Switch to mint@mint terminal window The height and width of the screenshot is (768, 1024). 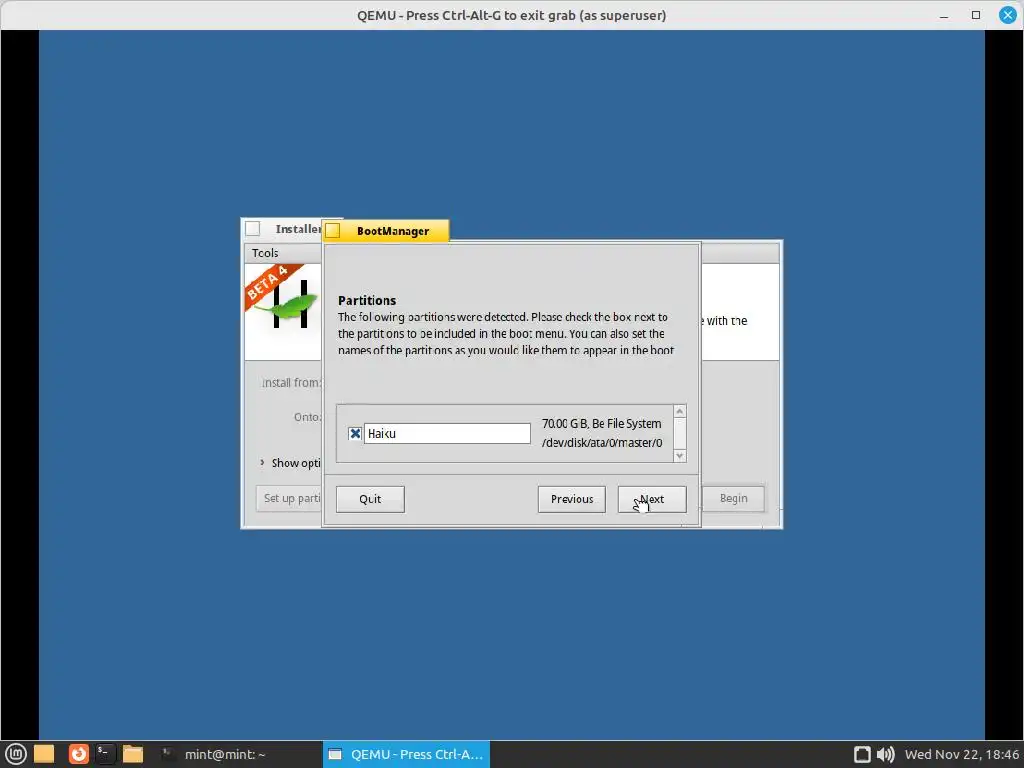(216, 754)
